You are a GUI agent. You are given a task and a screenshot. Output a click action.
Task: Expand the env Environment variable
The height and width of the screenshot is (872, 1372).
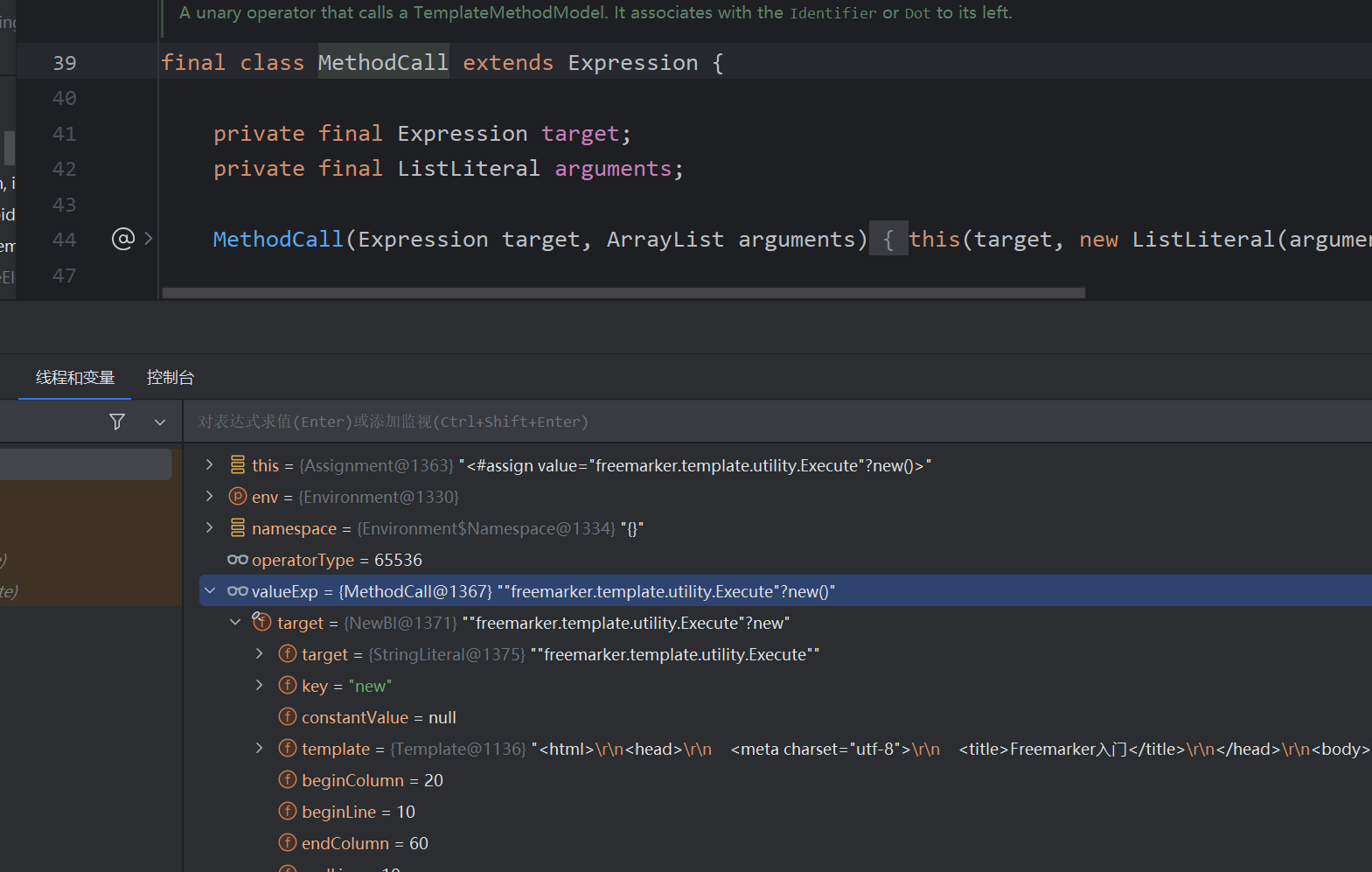point(210,496)
